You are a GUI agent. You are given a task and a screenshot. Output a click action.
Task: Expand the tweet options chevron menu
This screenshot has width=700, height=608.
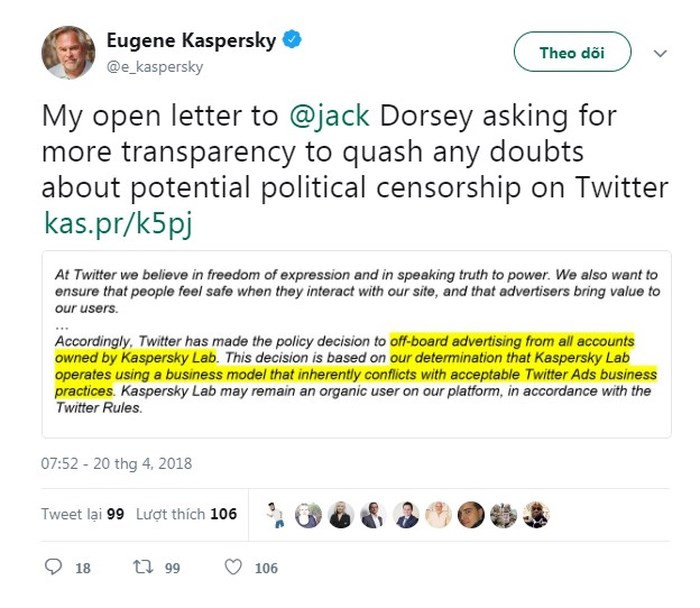click(660, 53)
